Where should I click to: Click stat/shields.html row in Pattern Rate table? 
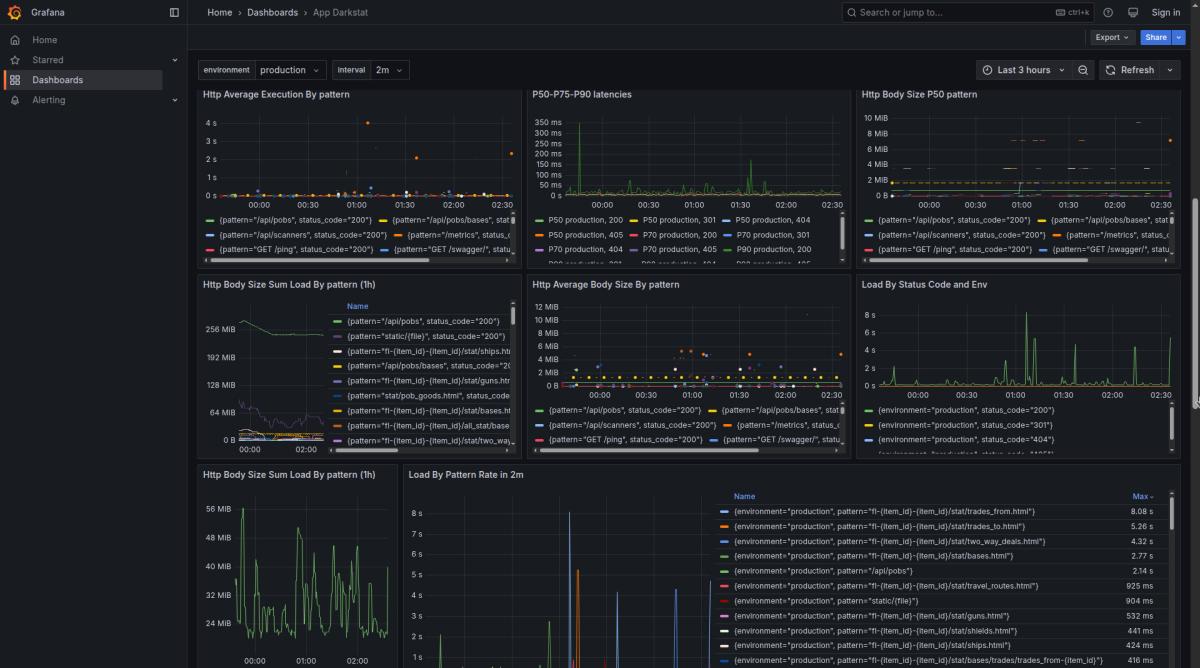(875, 631)
